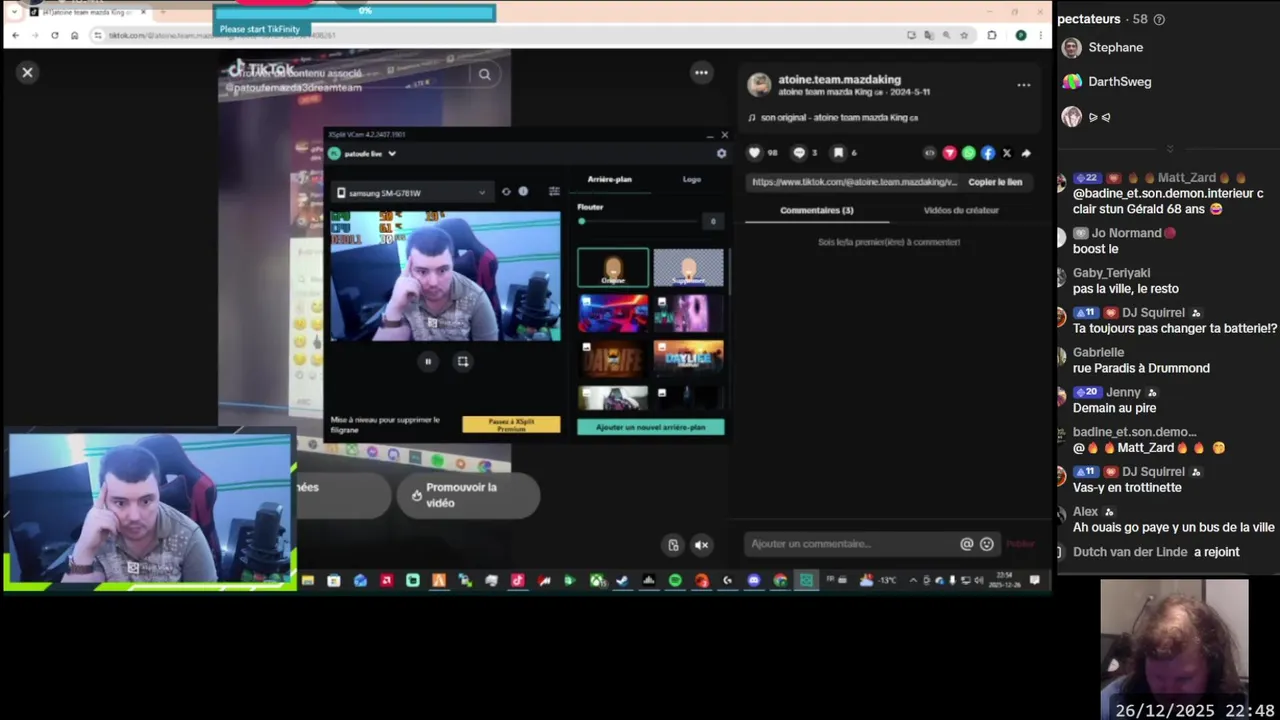This screenshot has width=1280, height=720.
Task: Open Discord from the taskbar
Action: pos(754,580)
